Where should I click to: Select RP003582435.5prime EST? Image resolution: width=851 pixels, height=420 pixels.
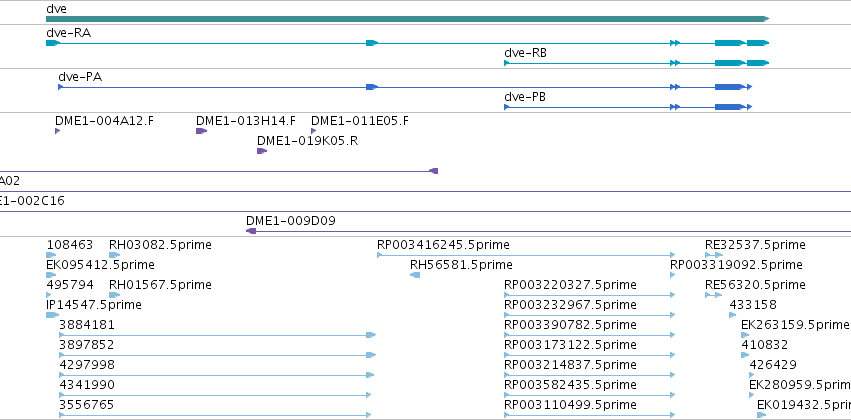tap(570, 385)
